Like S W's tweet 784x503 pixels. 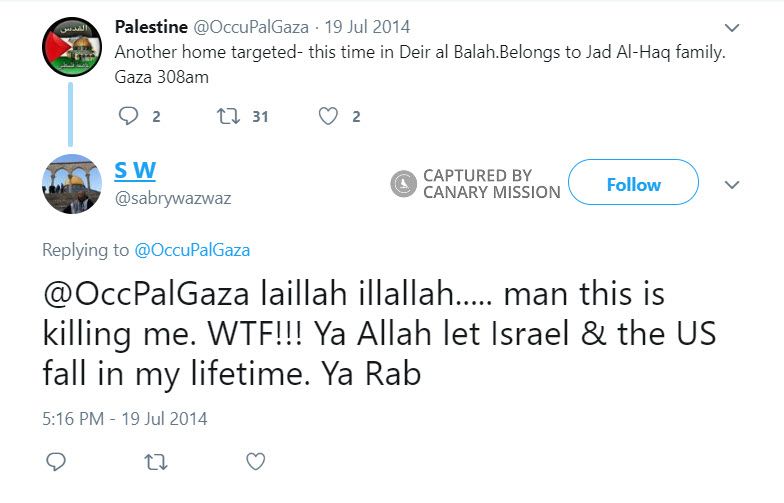(256, 461)
